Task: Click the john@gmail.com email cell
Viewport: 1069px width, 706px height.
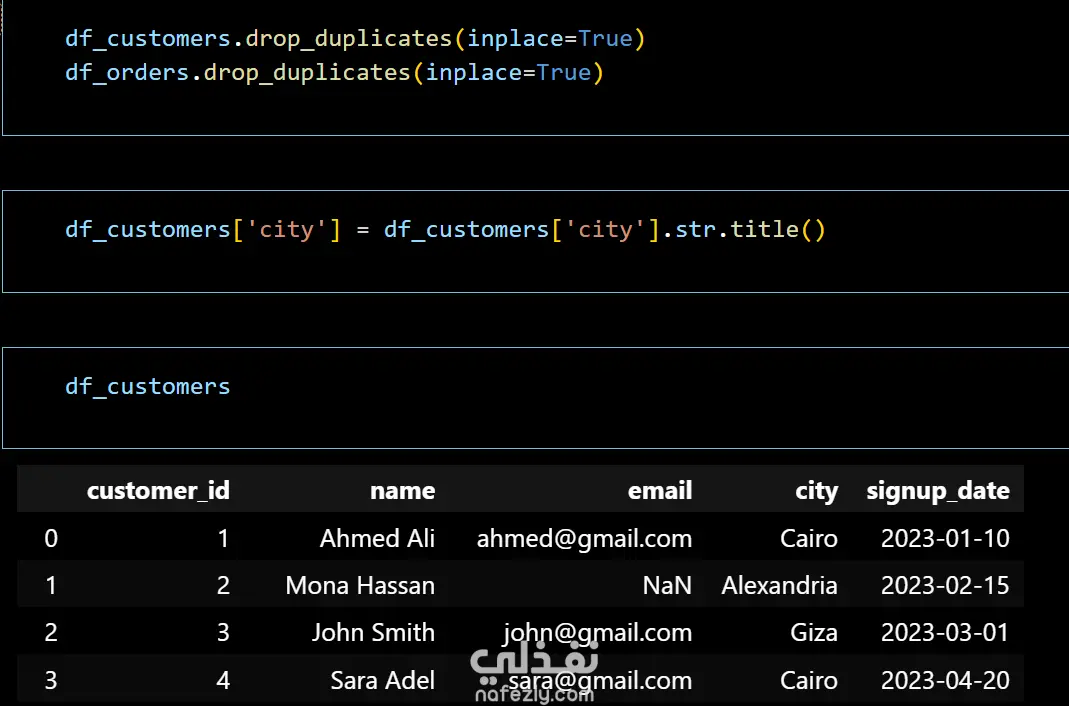Action: pyautogui.click(x=597, y=632)
